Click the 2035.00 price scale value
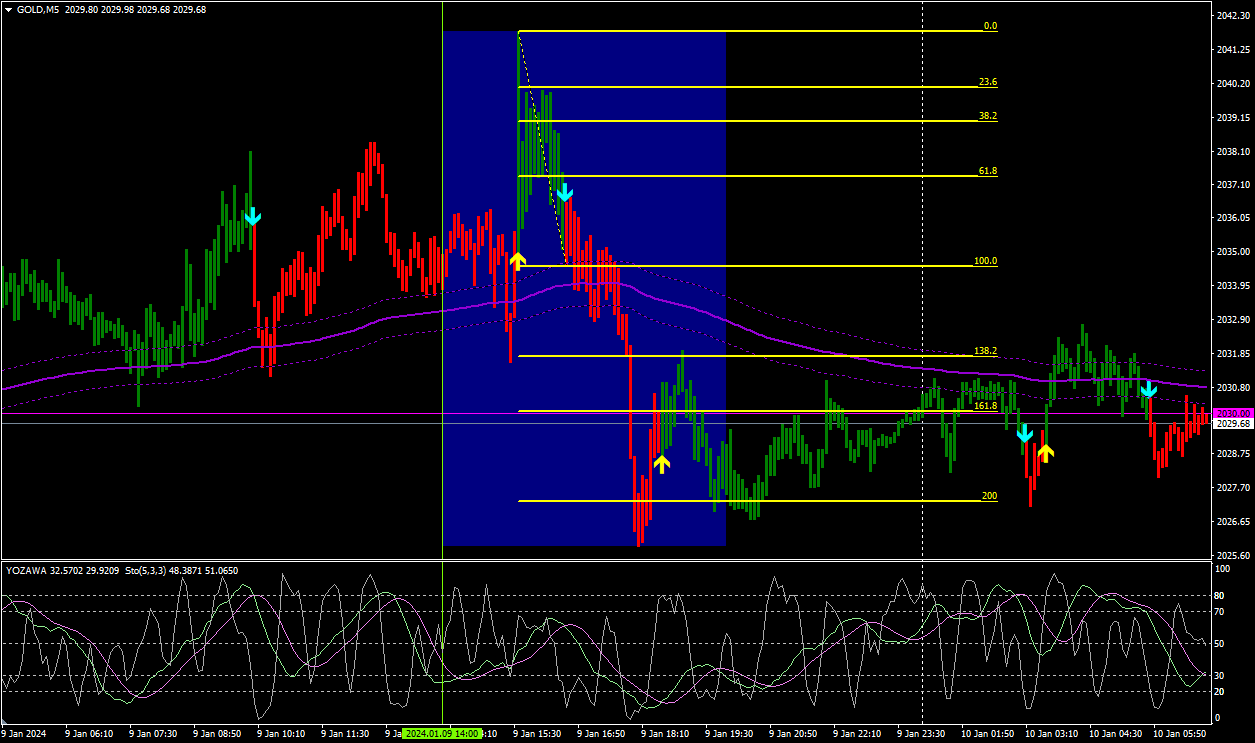Viewport: 1255px width, 743px height. [x=1232, y=252]
